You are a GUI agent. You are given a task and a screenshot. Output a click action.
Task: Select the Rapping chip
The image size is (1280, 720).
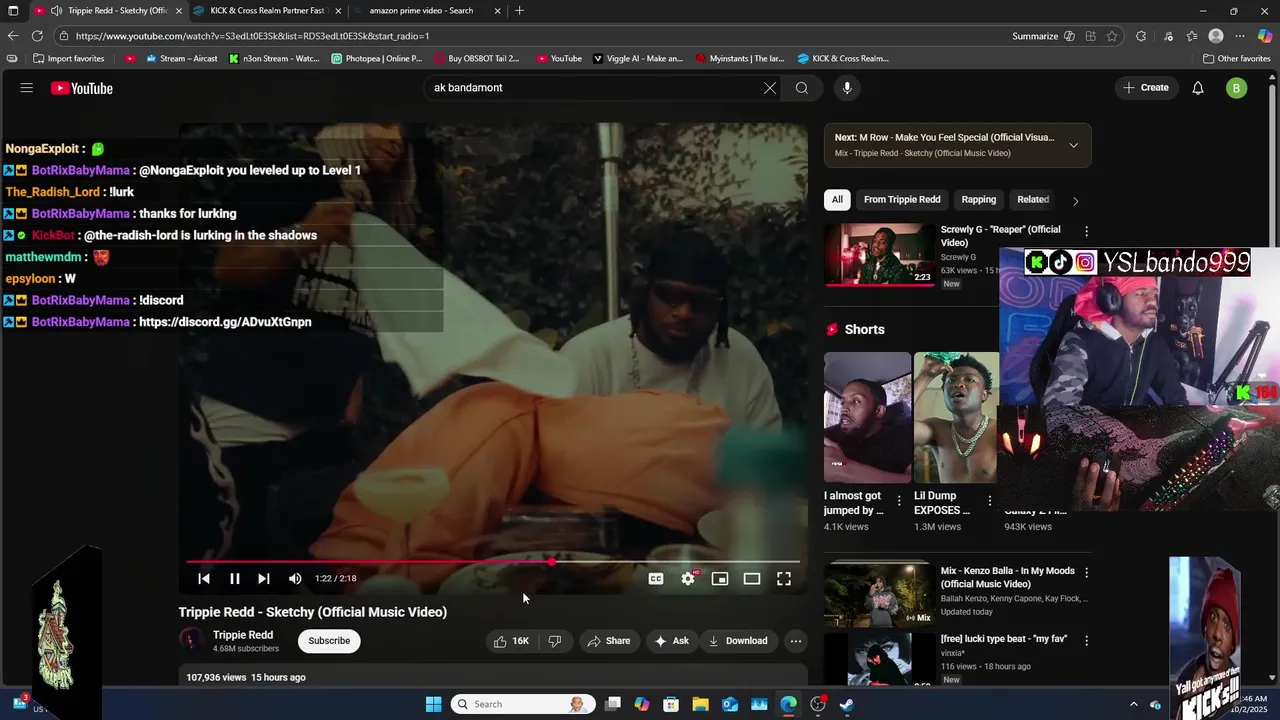[x=979, y=199]
